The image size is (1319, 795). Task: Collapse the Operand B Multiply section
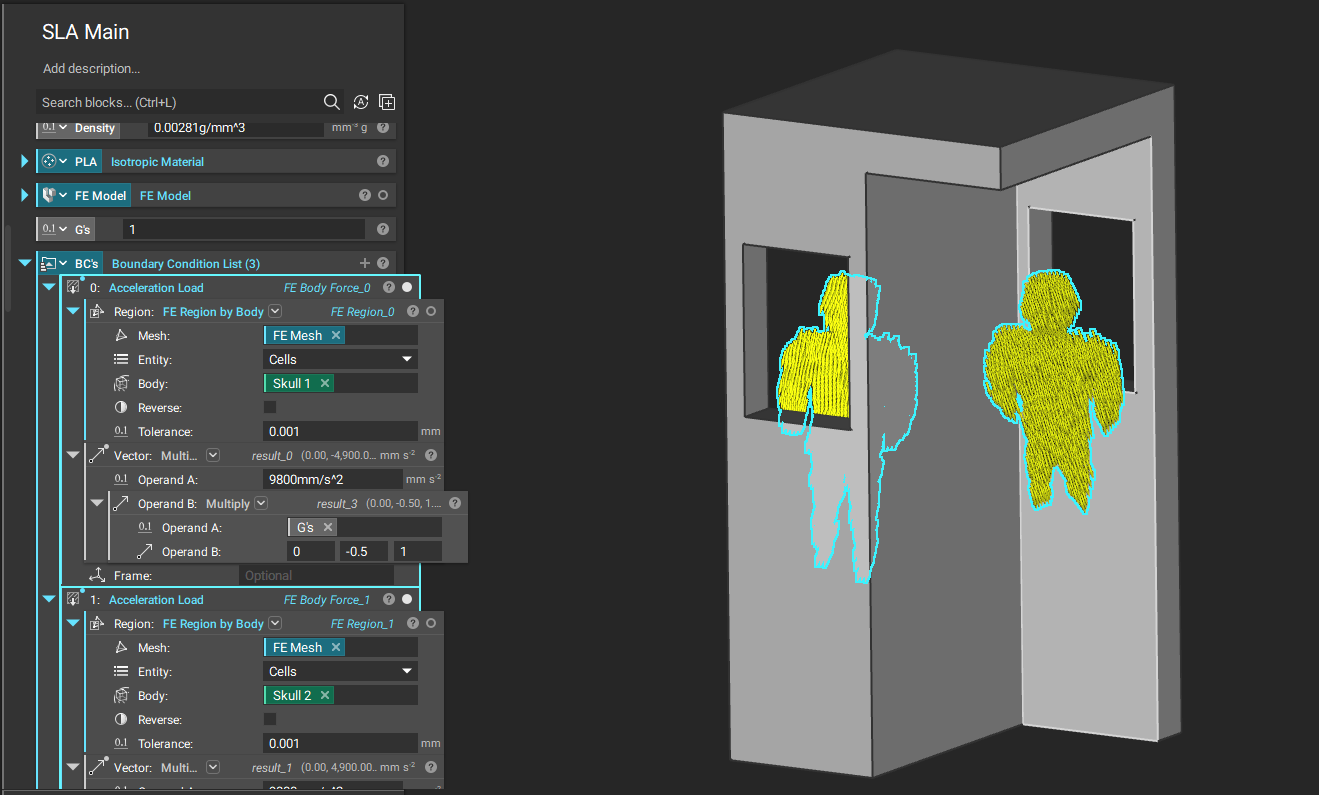[x=97, y=503]
